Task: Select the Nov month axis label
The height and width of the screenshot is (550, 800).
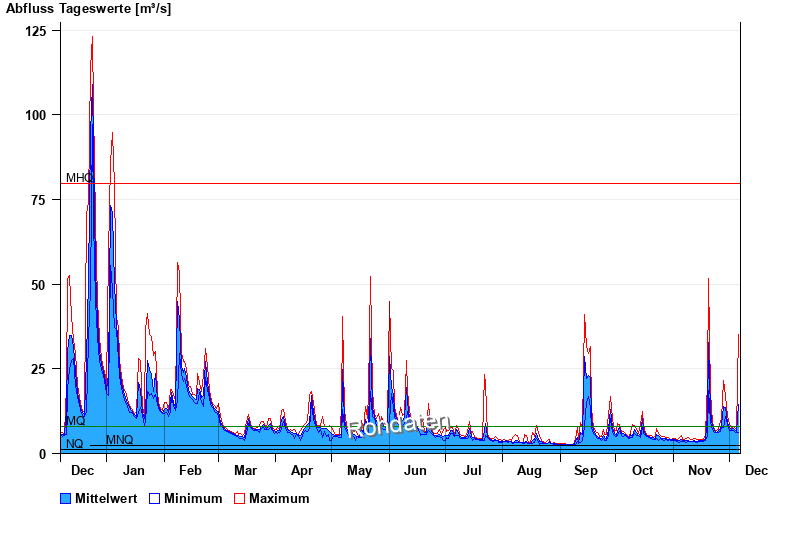Action: (700, 470)
